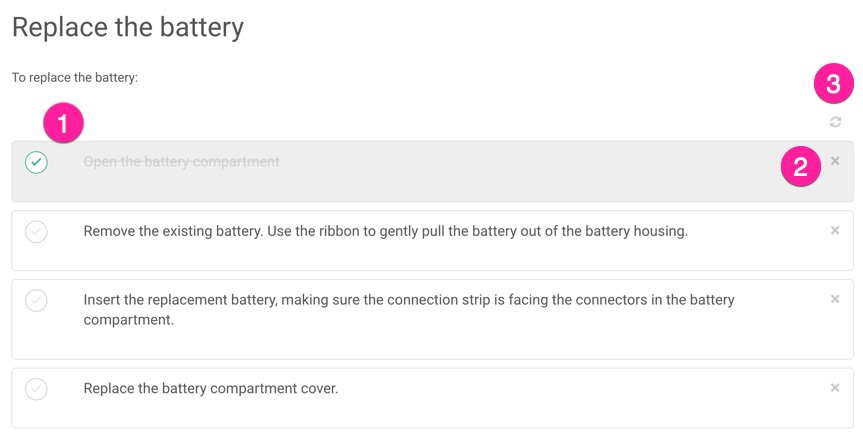
Task: Click the pink callout badge numbered 2
Action: (x=800, y=167)
